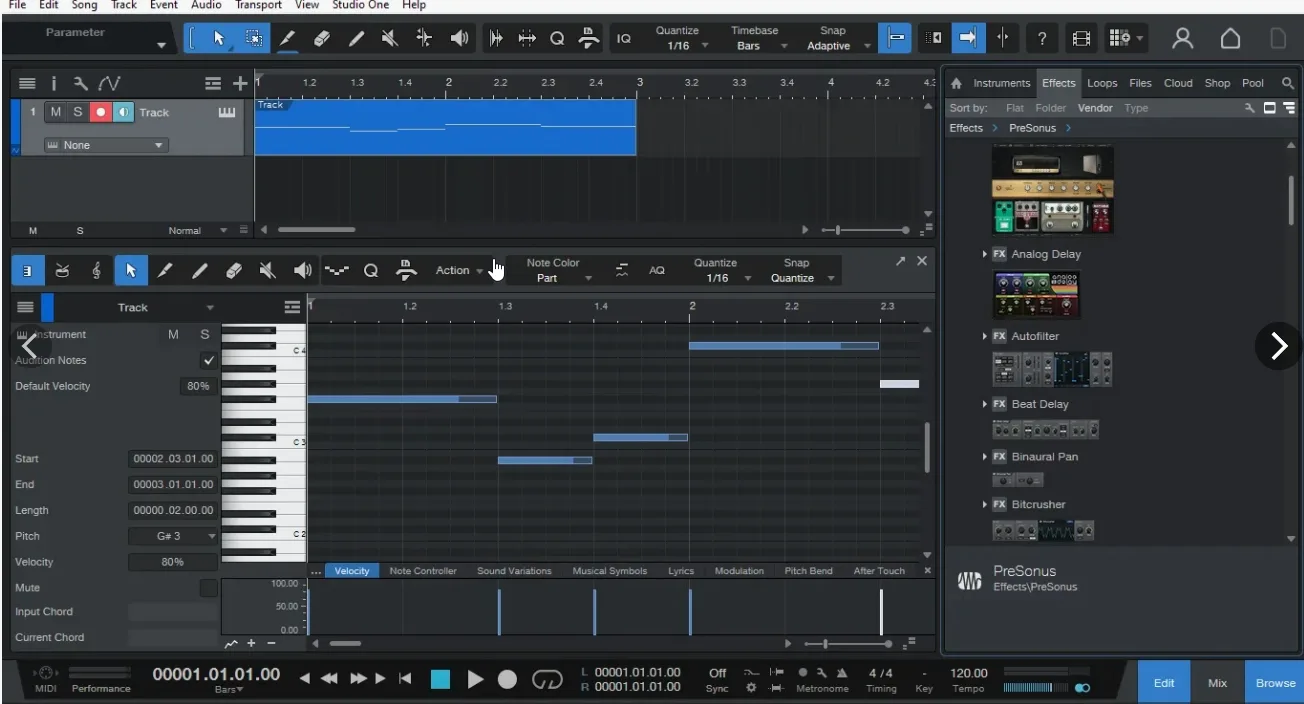
Task: Open the Transport menu
Action: pyautogui.click(x=258, y=5)
